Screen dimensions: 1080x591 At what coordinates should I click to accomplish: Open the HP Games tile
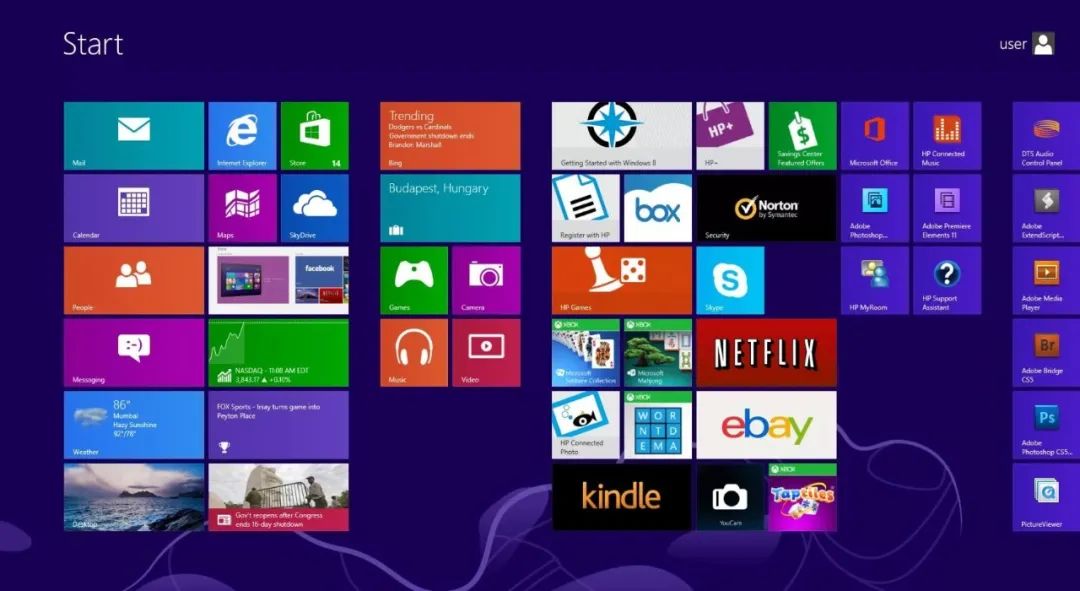click(x=622, y=280)
